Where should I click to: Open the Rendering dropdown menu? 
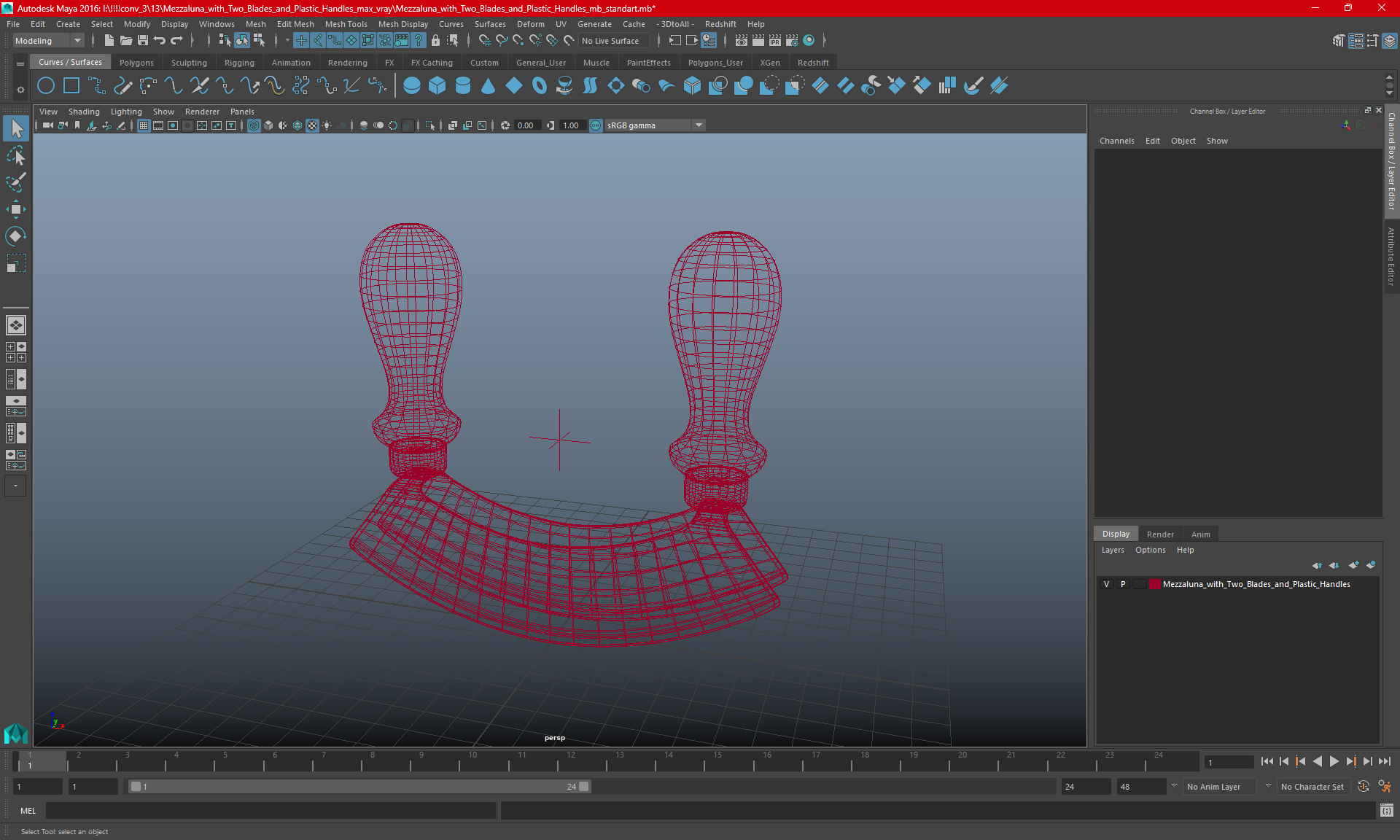click(x=348, y=62)
